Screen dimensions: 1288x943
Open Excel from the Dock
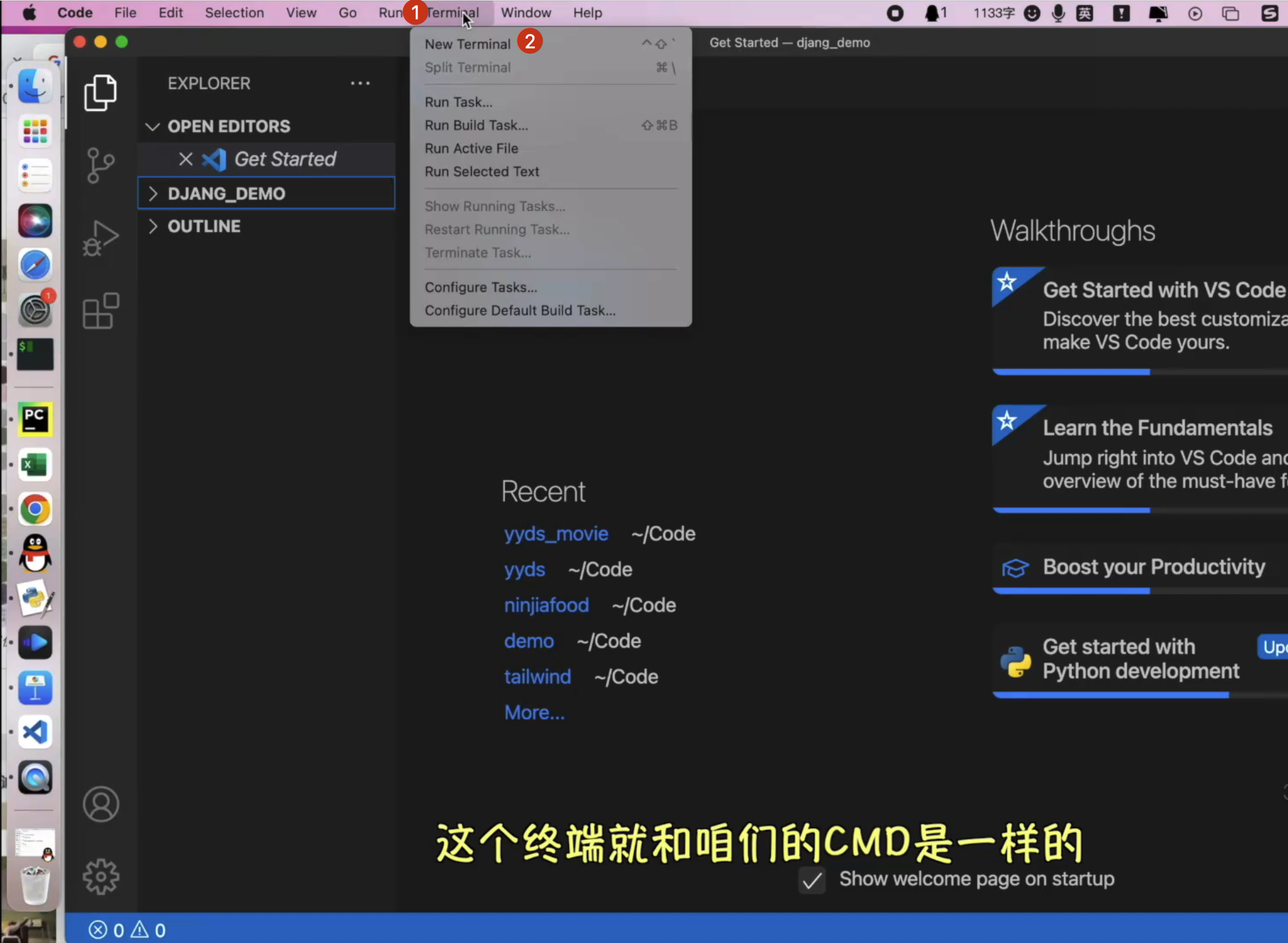coord(35,464)
